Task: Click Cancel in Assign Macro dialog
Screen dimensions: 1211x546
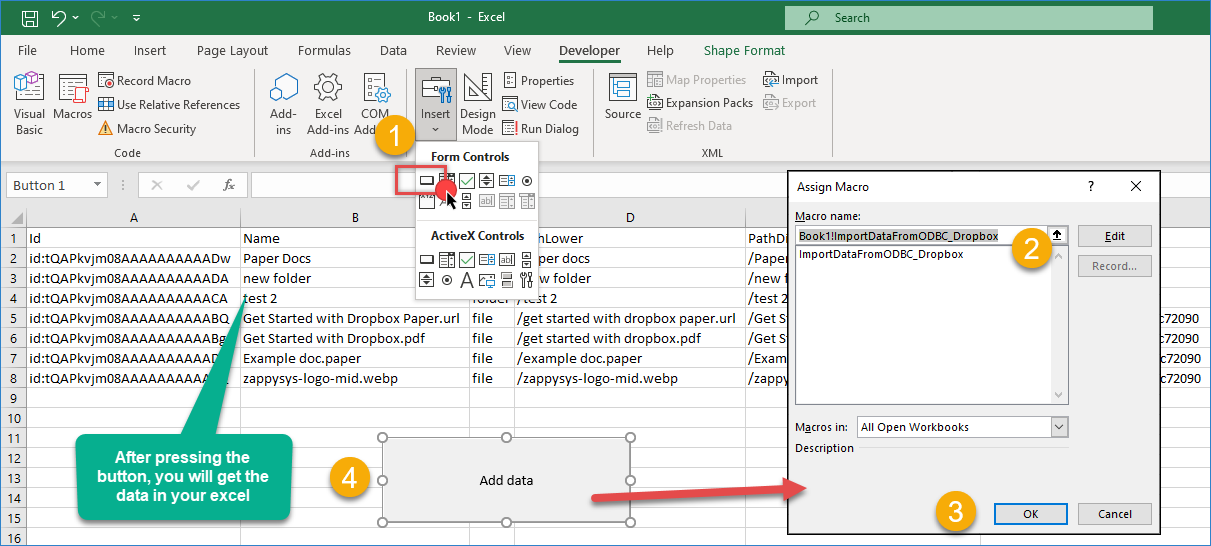Action: click(1115, 514)
